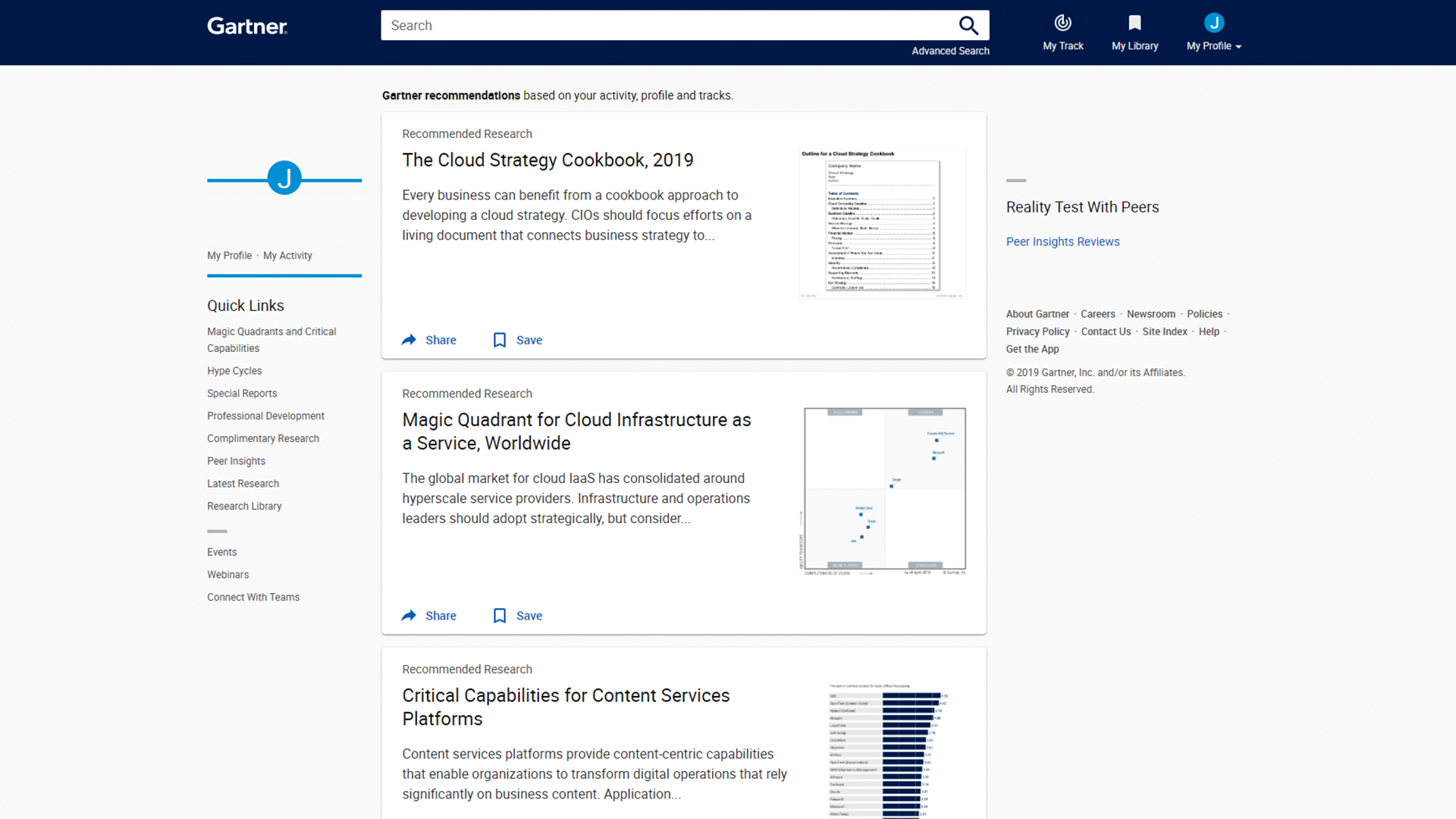Open Careers footer link
This screenshot has width=1456, height=819.
click(1097, 314)
